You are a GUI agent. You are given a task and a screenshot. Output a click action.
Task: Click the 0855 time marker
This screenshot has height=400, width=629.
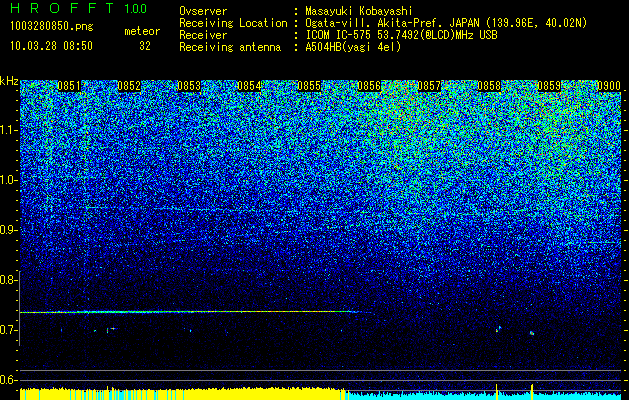[x=309, y=86]
